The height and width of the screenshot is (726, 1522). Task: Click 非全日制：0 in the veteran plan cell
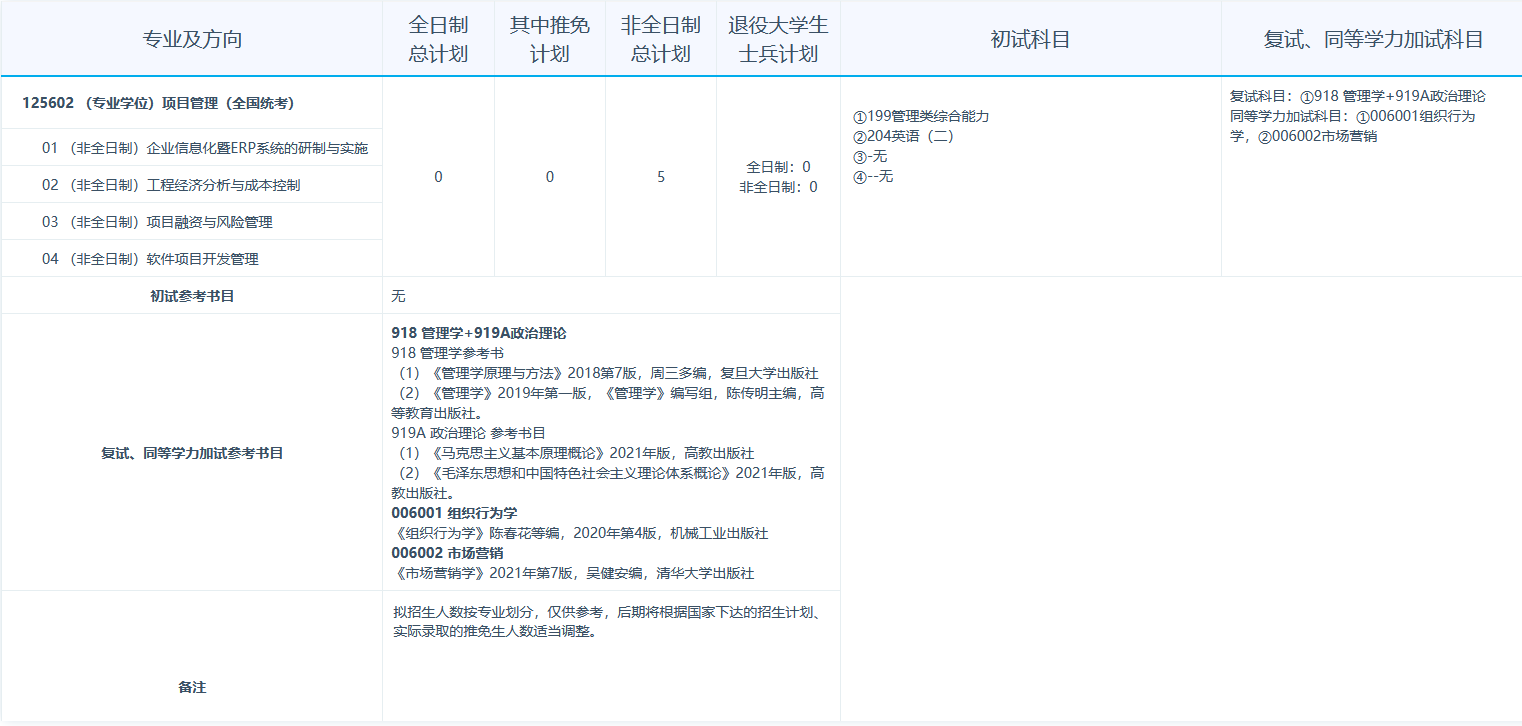778,187
